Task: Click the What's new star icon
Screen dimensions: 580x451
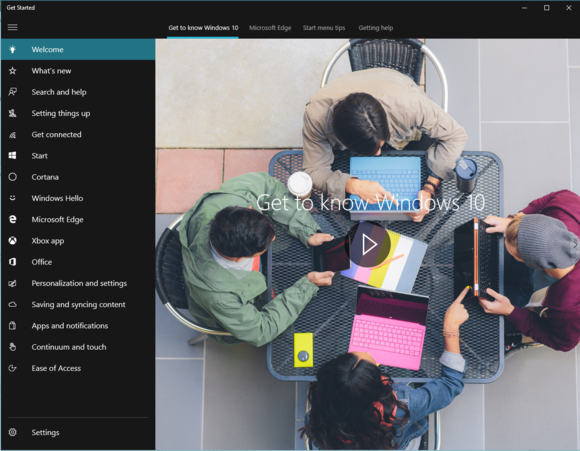Action: [13, 71]
